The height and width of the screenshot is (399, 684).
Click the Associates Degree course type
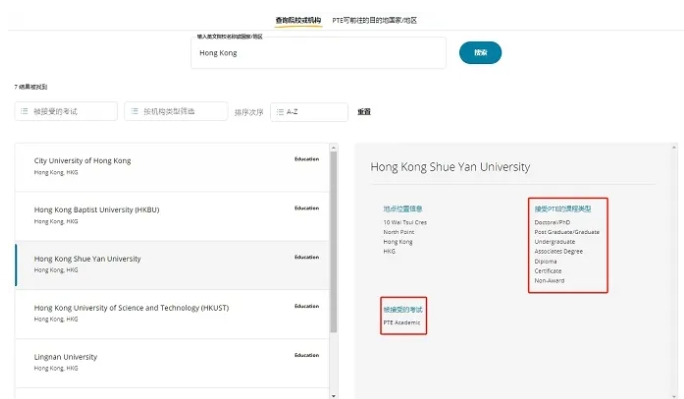click(559, 252)
